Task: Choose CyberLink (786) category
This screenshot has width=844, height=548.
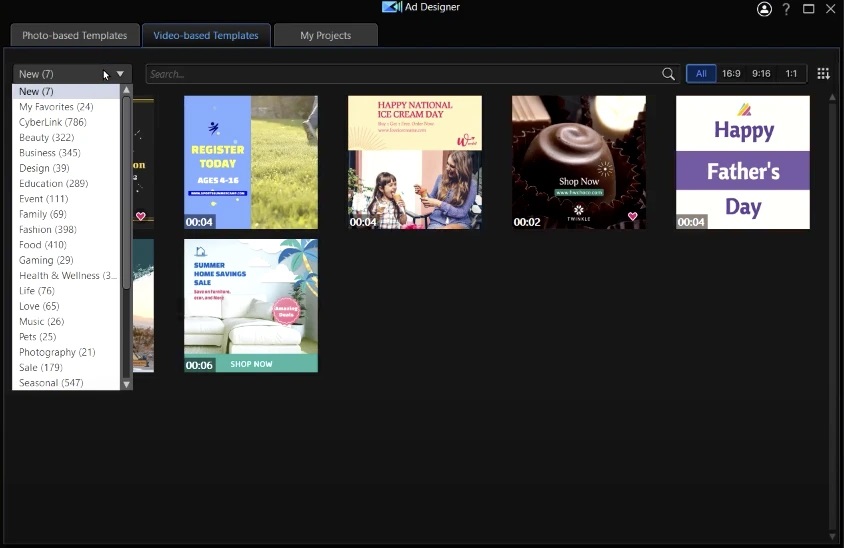Action: [66, 122]
